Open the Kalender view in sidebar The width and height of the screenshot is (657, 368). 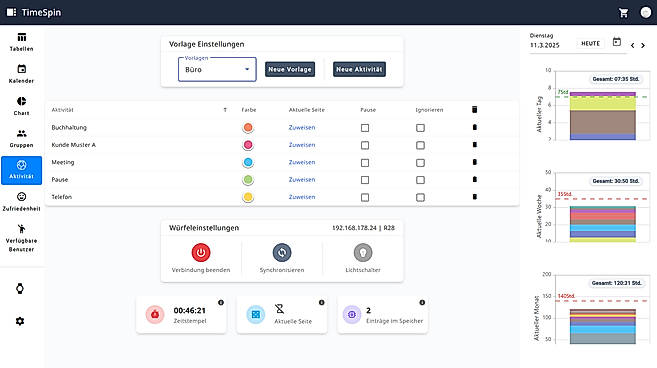tap(21, 74)
